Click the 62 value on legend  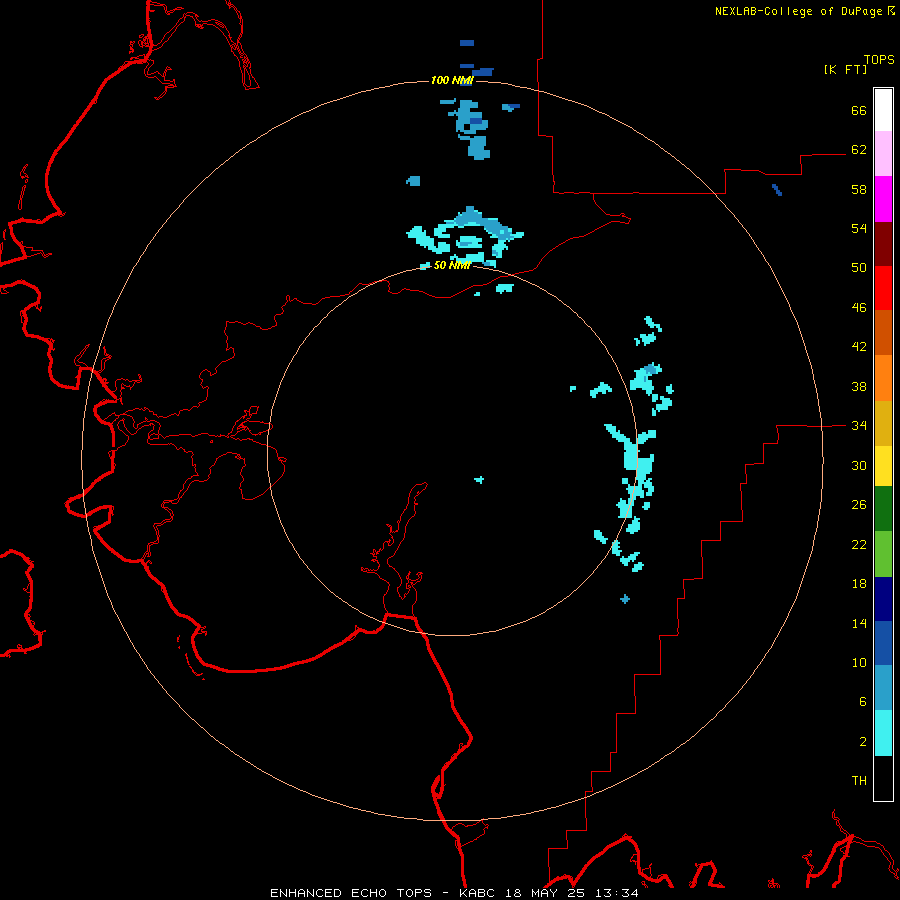pos(859,150)
